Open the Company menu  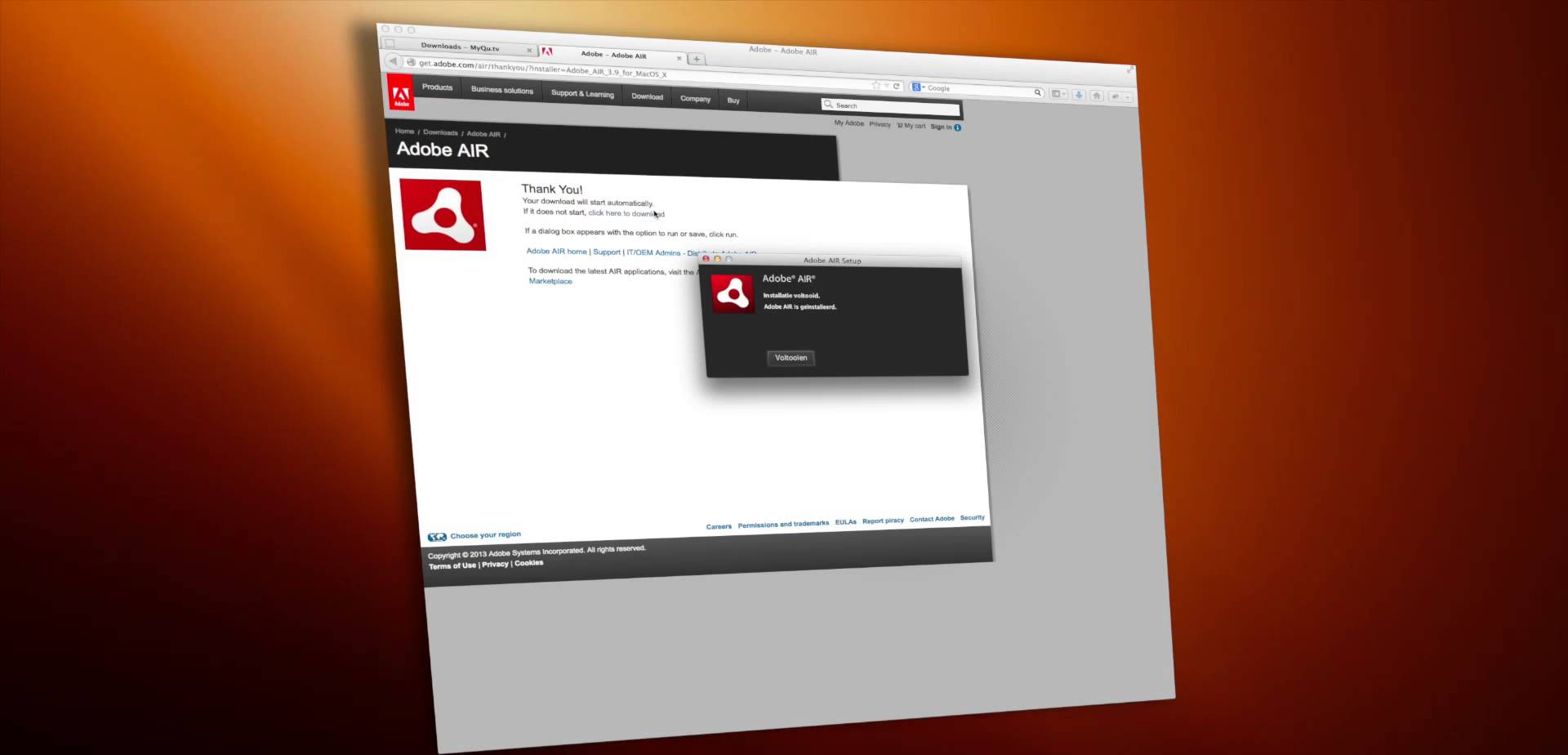click(x=696, y=99)
